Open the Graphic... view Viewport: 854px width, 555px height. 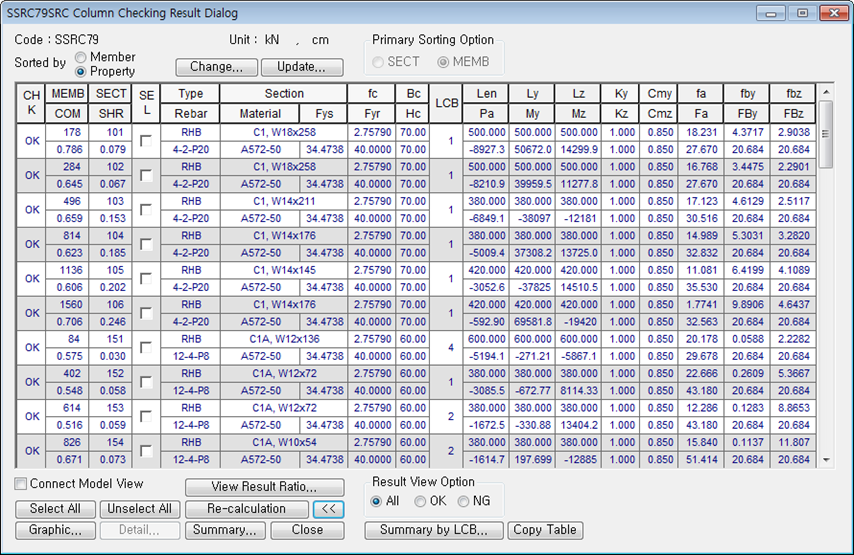(x=56, y=530)
